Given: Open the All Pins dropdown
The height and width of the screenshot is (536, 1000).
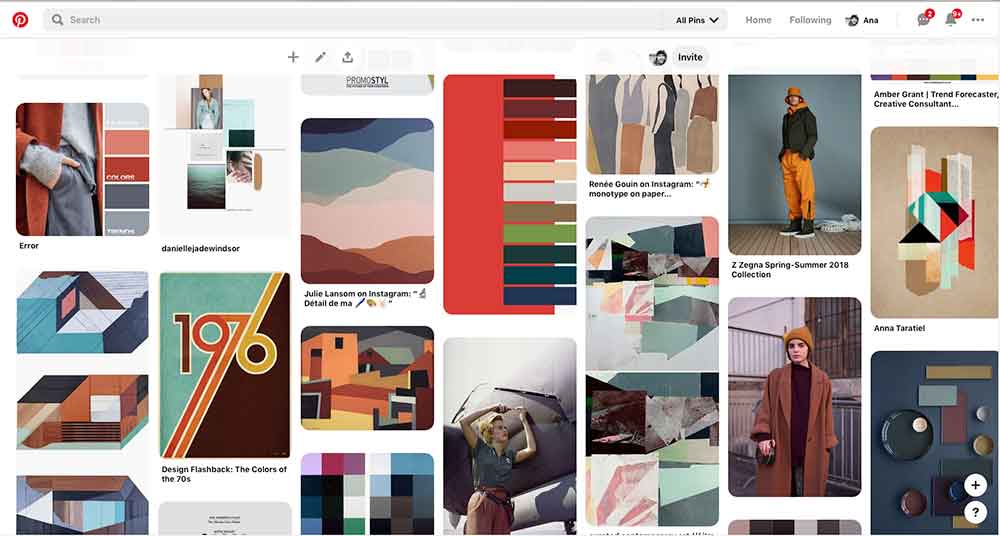Looking at the screenshot, I should tap(696, 20).
